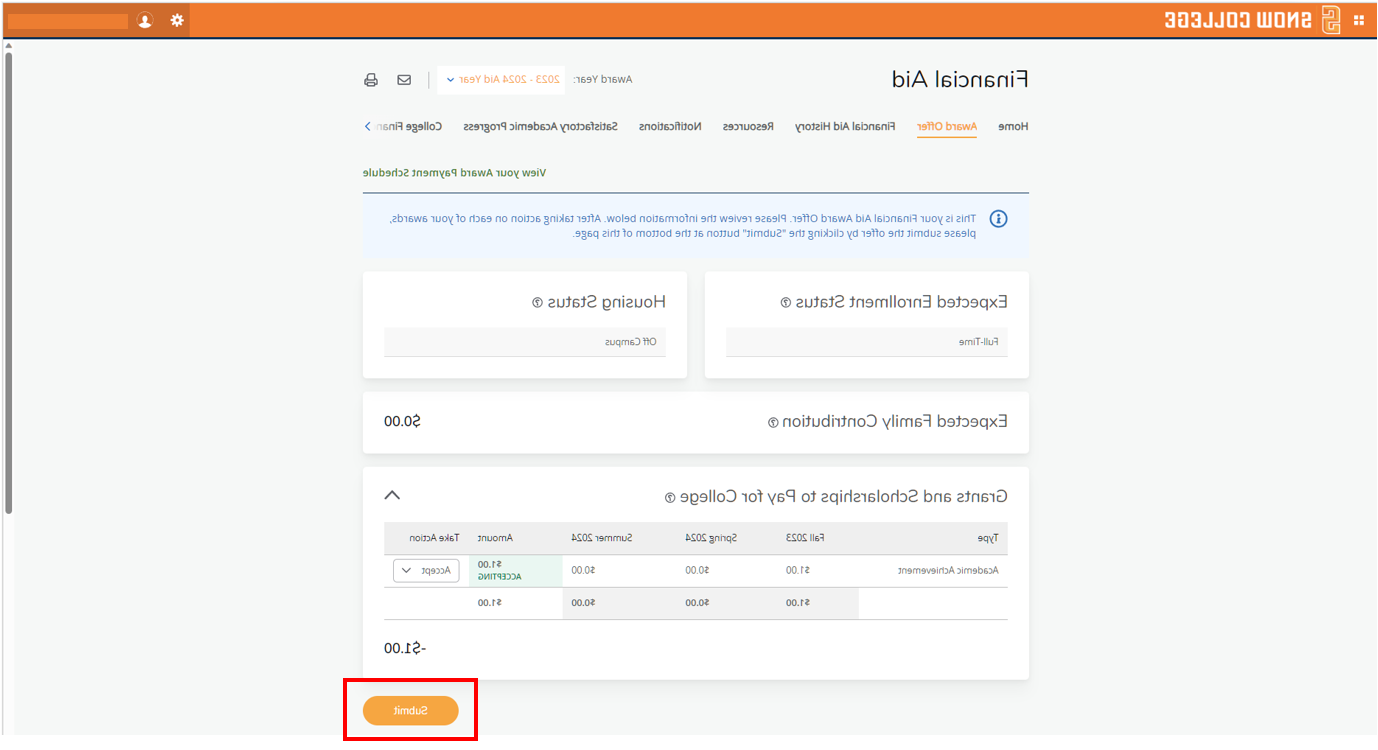The width and height of the screenshot is (1378, 750).
Task: Click Academic Achievement's Summer 2024 amount cell
Action: click(x=583, y=571)
